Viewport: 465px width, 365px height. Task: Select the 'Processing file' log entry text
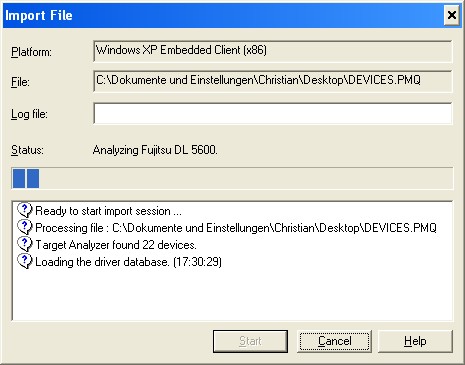tap(236, 228)
